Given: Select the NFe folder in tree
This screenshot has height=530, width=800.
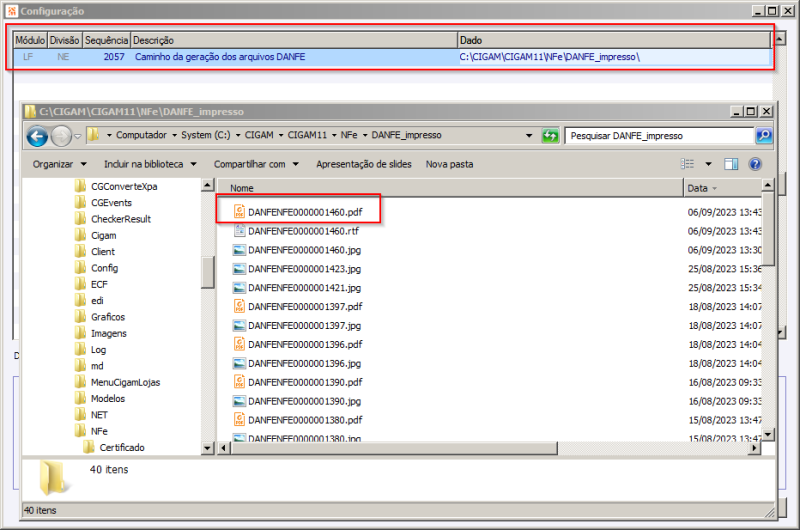Looking at the screenshot, I should 91,431.
